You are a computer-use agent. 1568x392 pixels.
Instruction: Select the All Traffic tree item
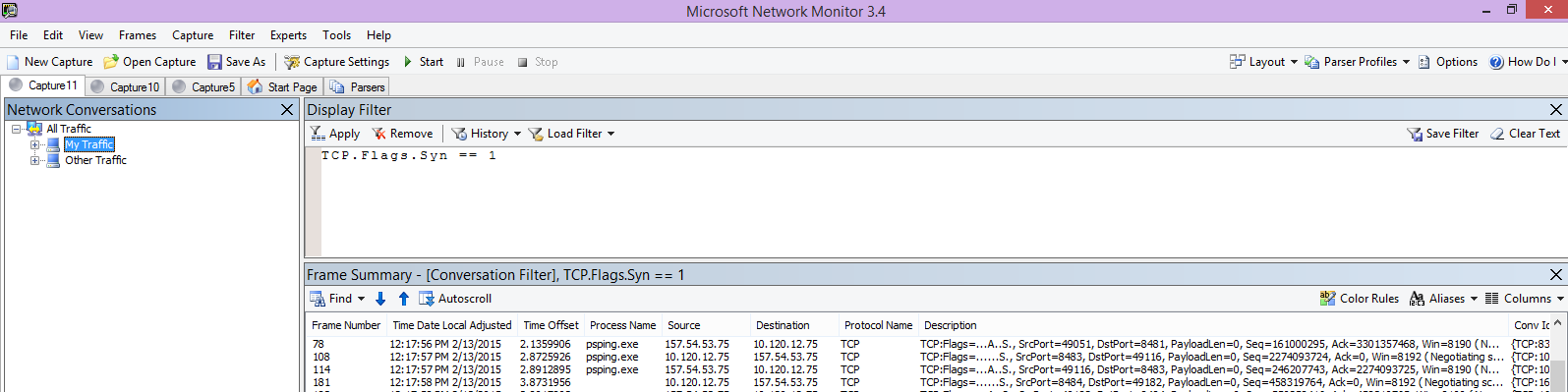(x=68, y=129)
